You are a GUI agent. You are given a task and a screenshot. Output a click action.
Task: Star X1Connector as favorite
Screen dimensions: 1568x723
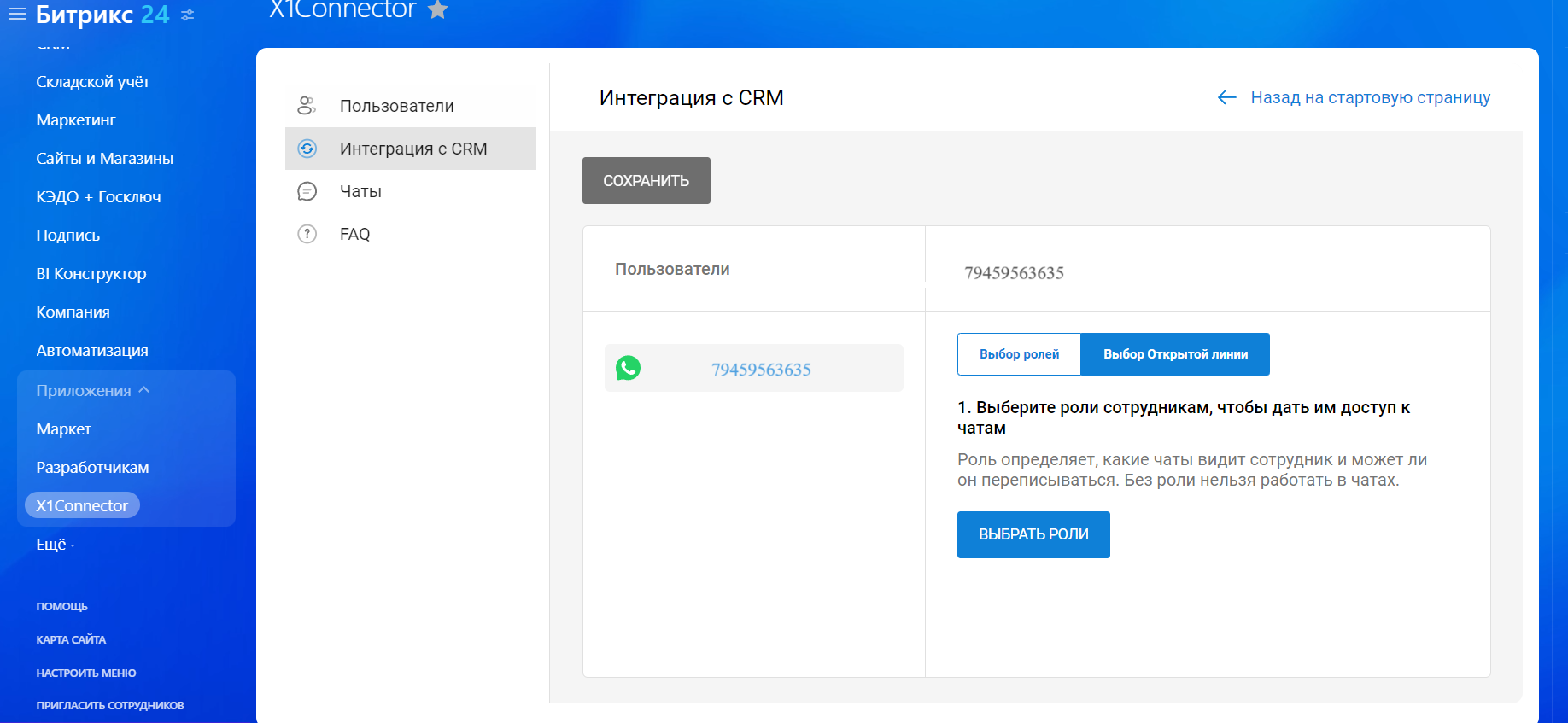tap(438, 10)
